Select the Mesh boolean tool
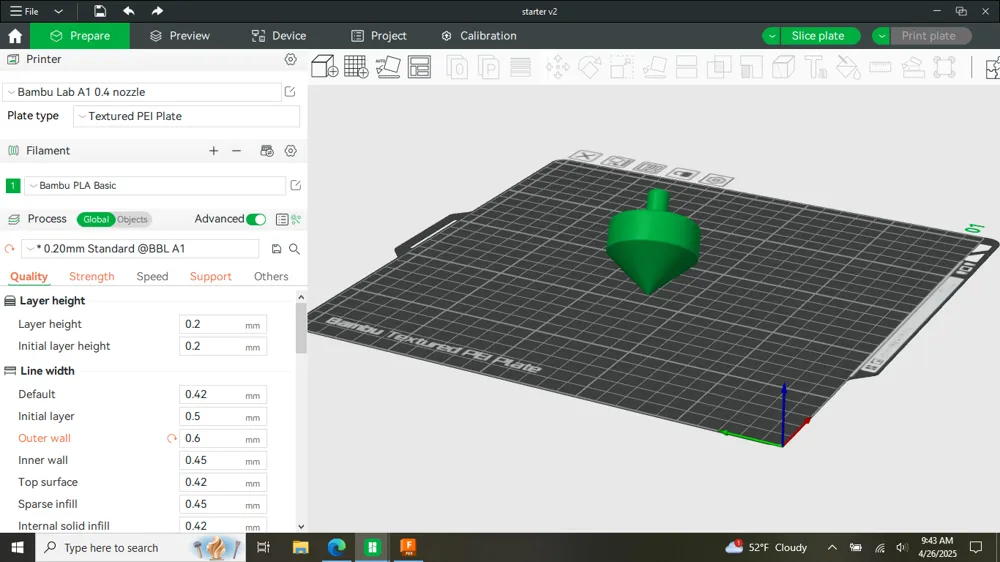The height and width of the screenshot is (562, 1000). tap(719, 67)
